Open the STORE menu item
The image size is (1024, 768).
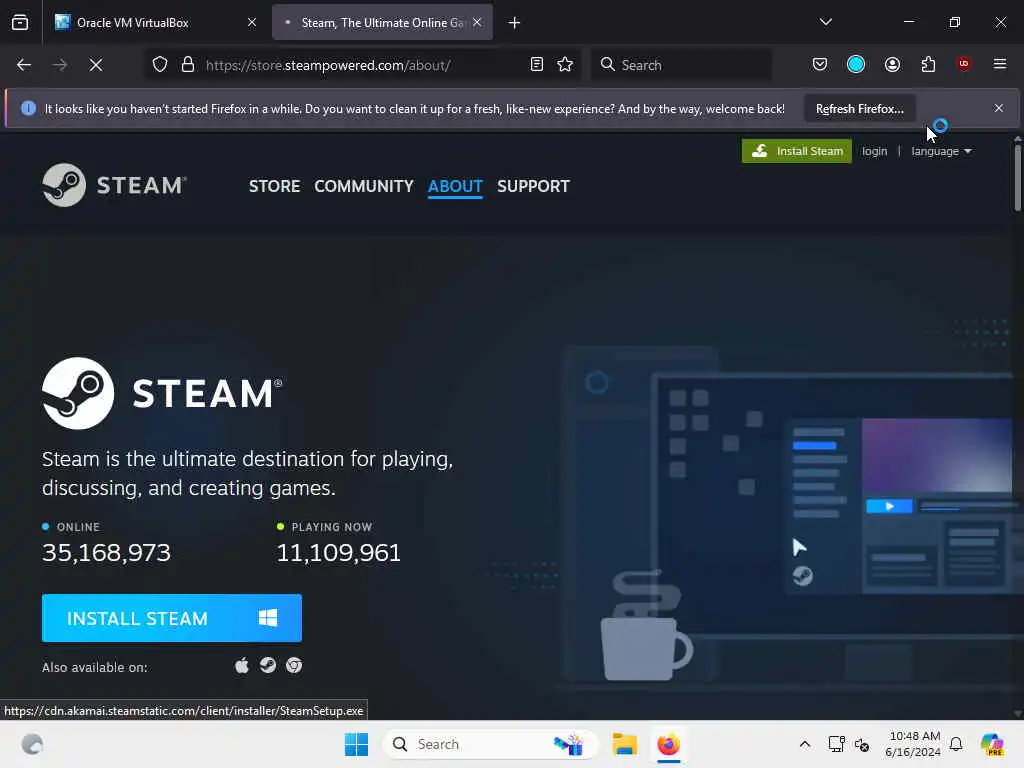(x=274, y=187)
